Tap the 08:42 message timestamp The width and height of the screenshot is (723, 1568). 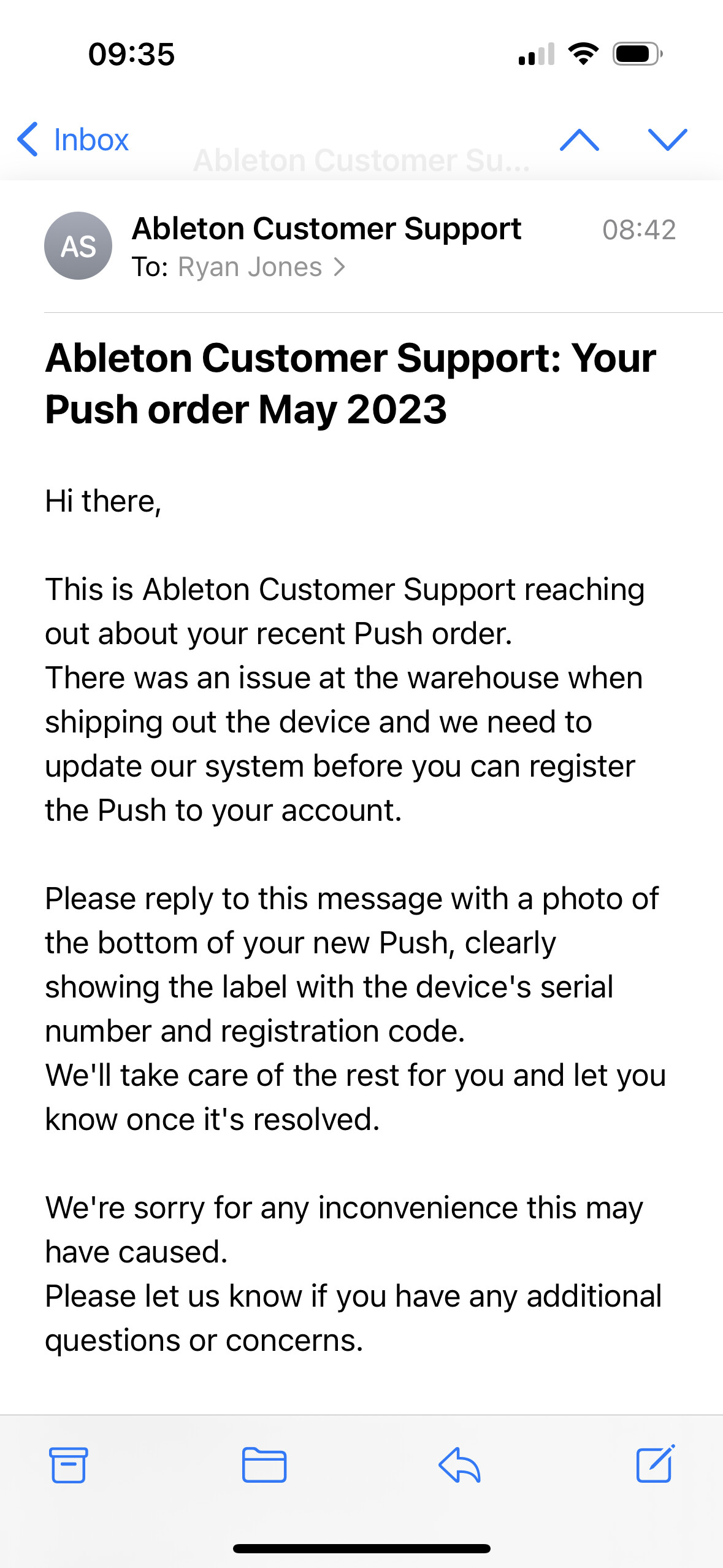[638, 230]
